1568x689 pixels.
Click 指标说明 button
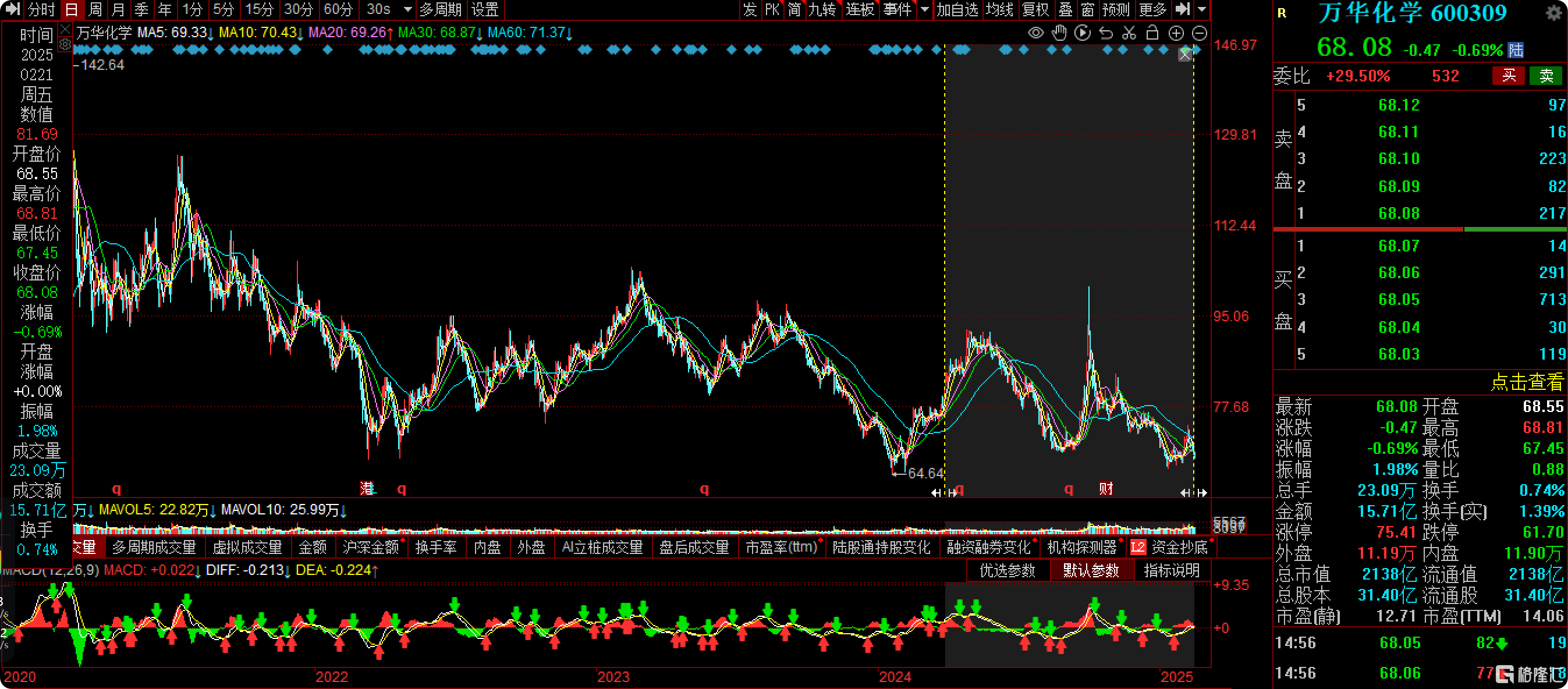point(1172,570)
